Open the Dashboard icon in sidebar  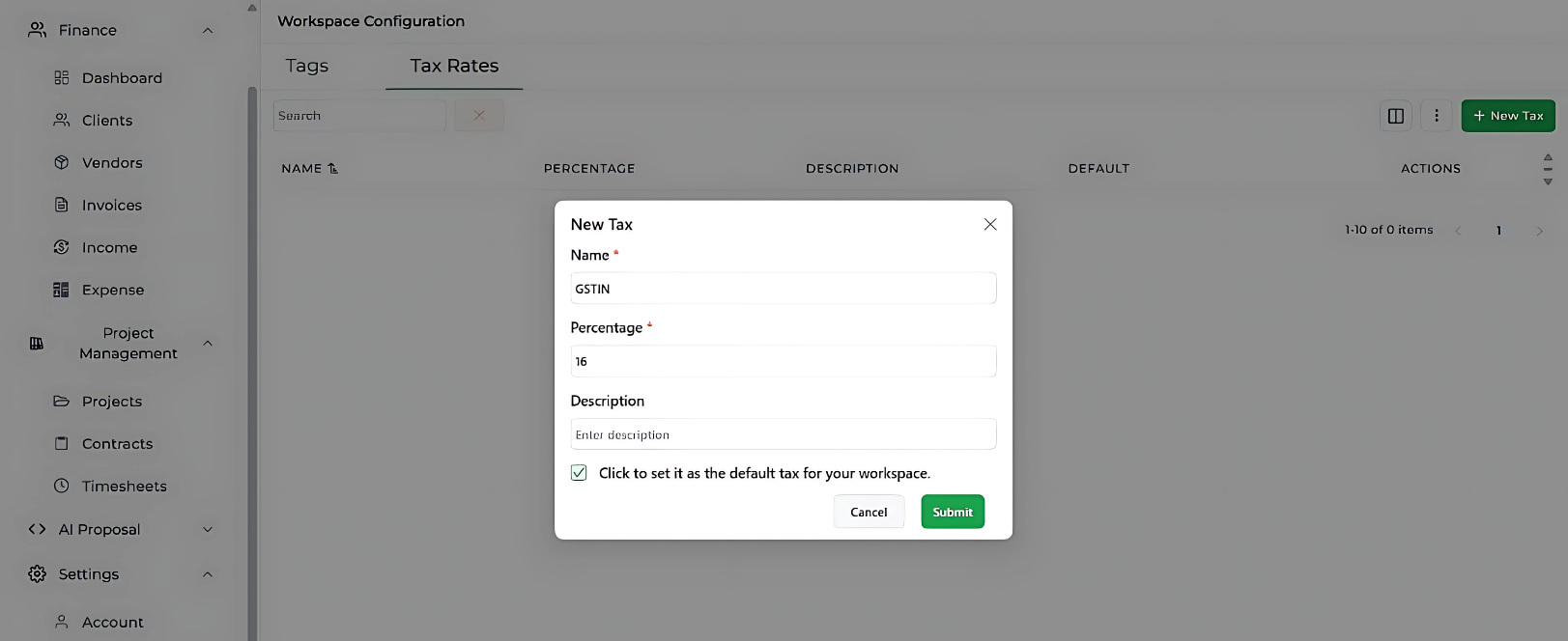[61, 77]
